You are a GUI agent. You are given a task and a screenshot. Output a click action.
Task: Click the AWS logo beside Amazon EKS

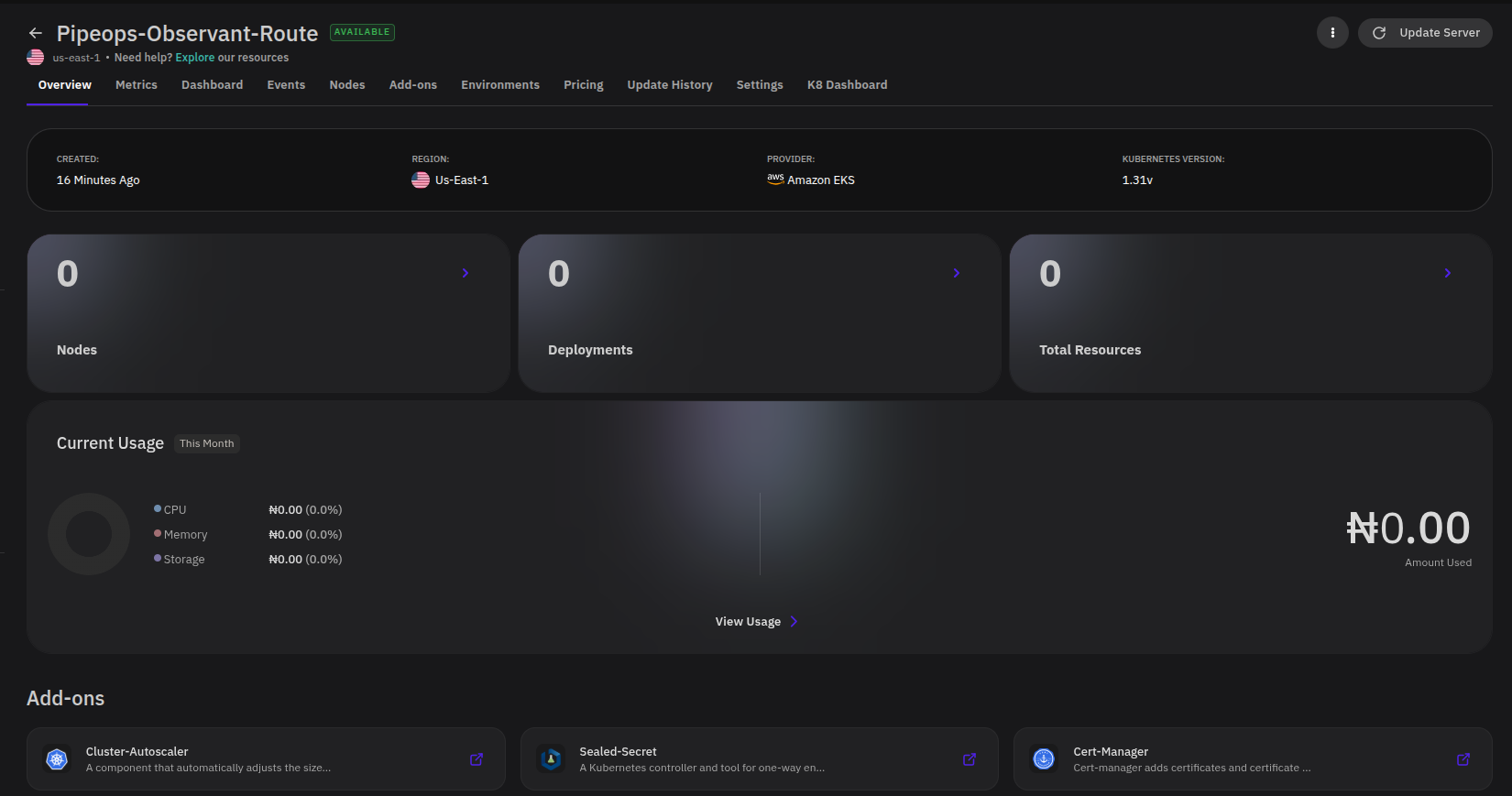pyautogui.click(x=775, y=180)
